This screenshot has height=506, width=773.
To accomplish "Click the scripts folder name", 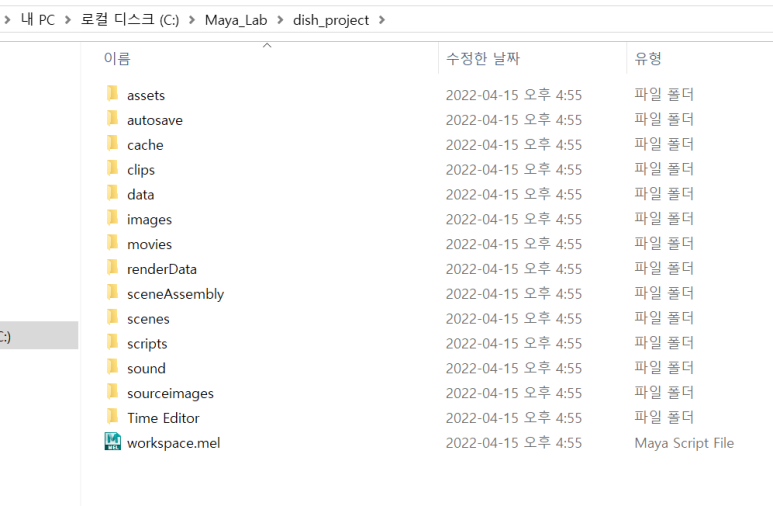I will [147, 344].
